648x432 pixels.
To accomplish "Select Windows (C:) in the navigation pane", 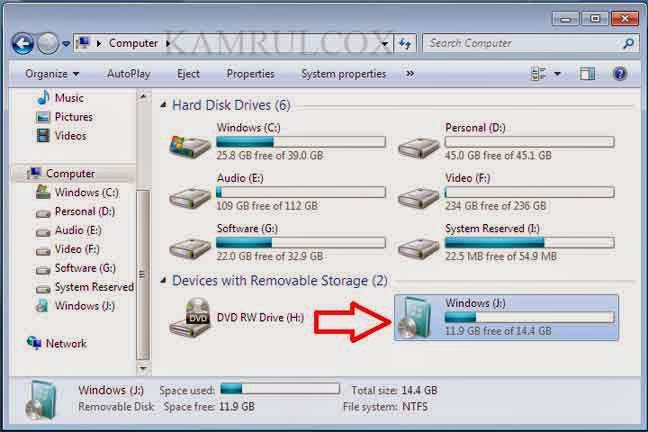I will click(x=87, y=193).
